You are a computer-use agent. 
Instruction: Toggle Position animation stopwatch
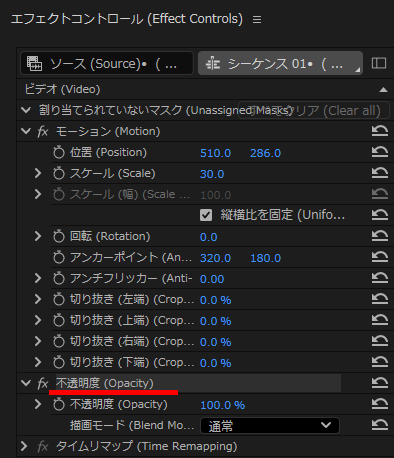[x=59, y=152]
